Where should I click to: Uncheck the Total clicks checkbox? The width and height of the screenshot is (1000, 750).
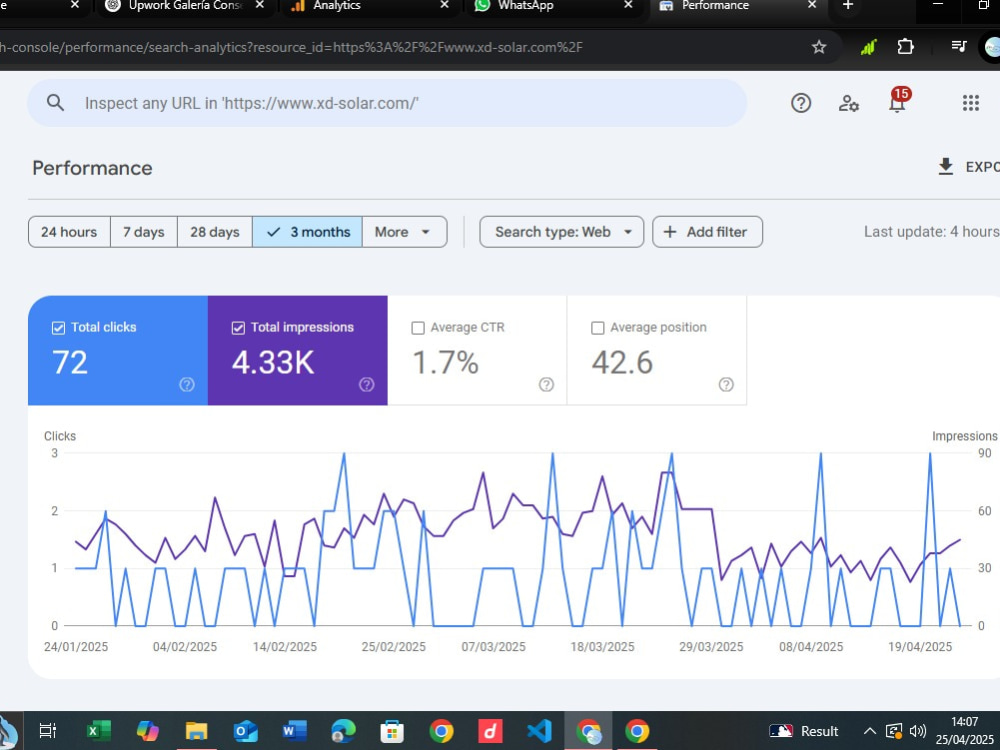tap(58, 328)
